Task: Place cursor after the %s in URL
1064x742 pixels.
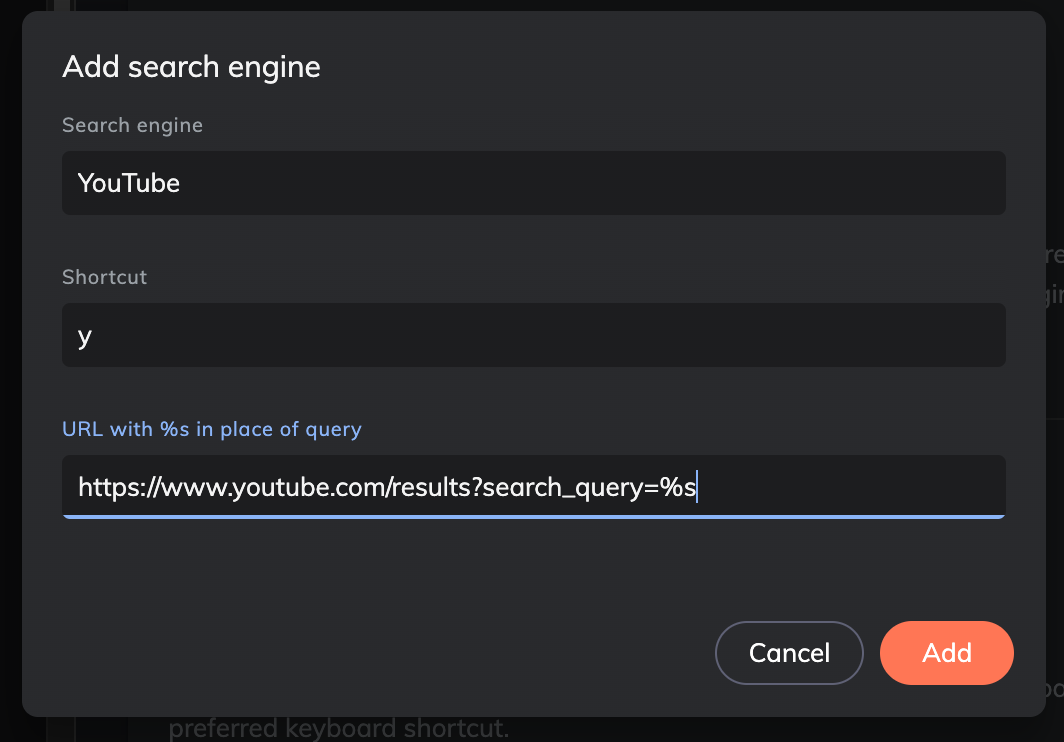Action: pyautogui.click(x=698, y=486)
